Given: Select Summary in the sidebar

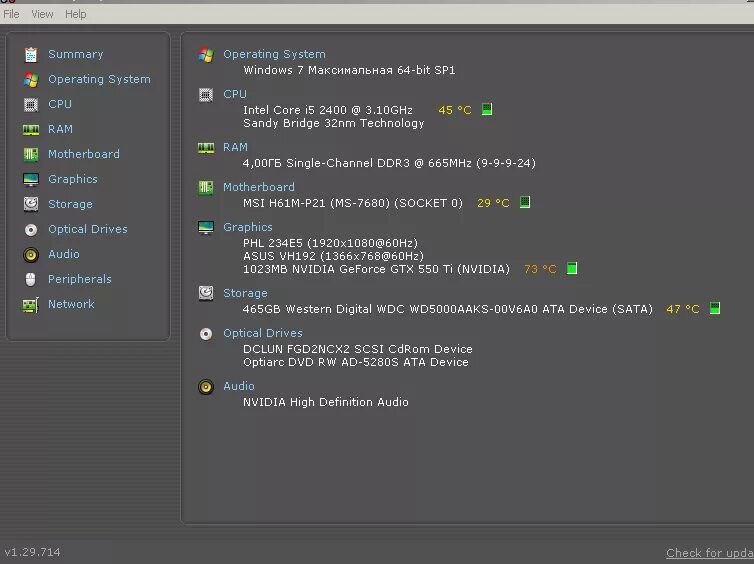Looking at the screenshot, I should [75, 54].
